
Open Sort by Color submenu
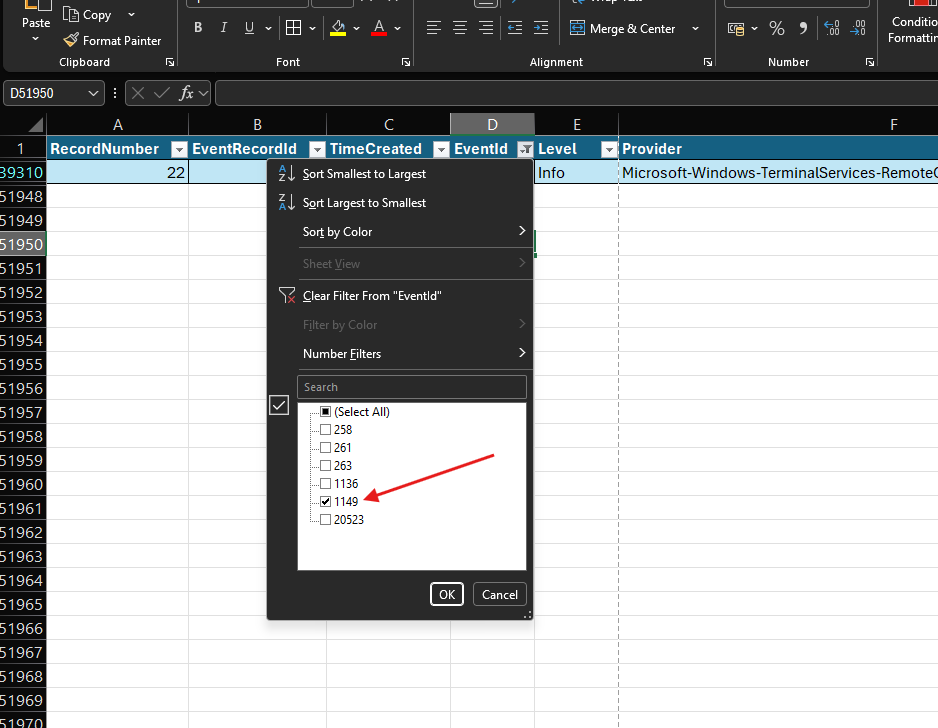pyautogui.click(x=400, y=232)
